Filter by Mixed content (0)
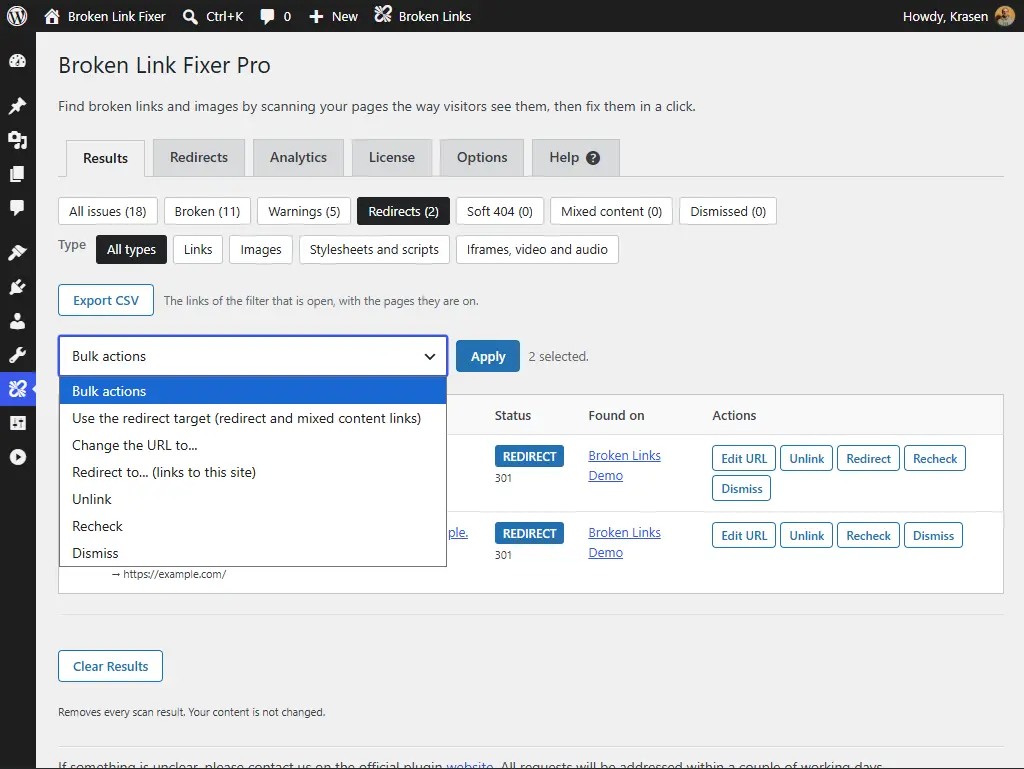 611,212
